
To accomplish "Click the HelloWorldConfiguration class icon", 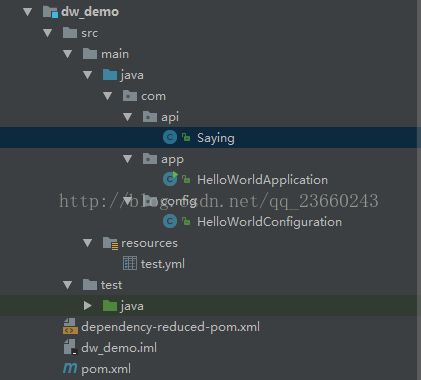I will click(170, 221).
